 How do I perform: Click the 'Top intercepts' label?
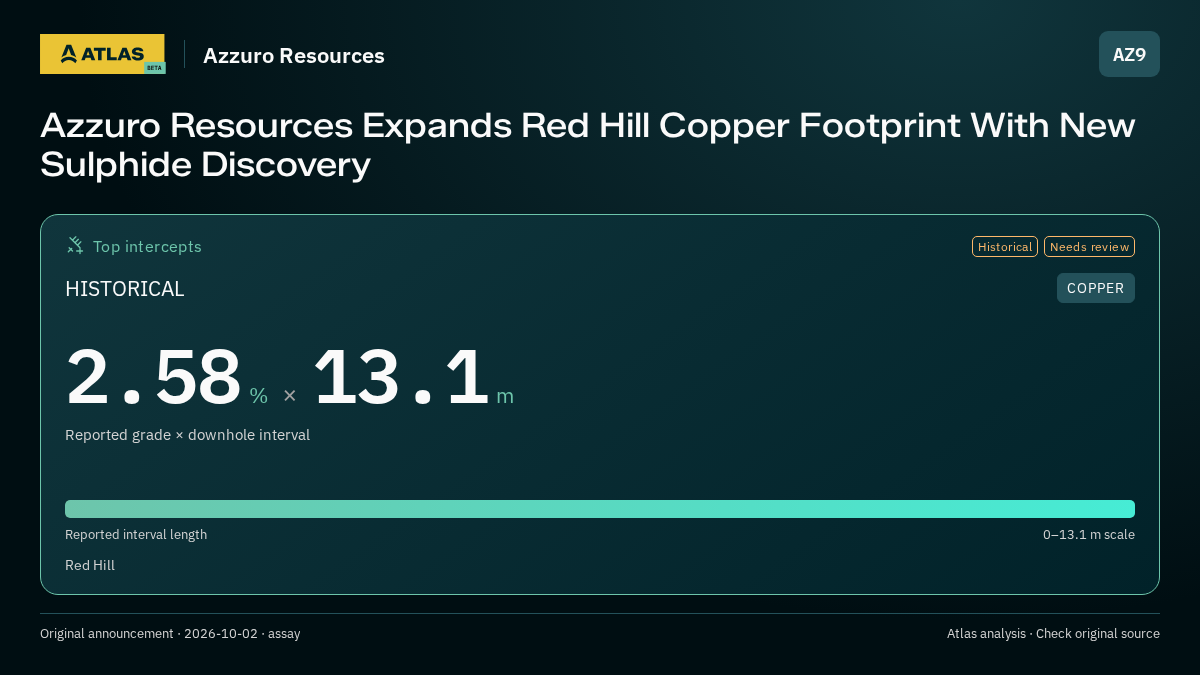[x=147, y=246]
